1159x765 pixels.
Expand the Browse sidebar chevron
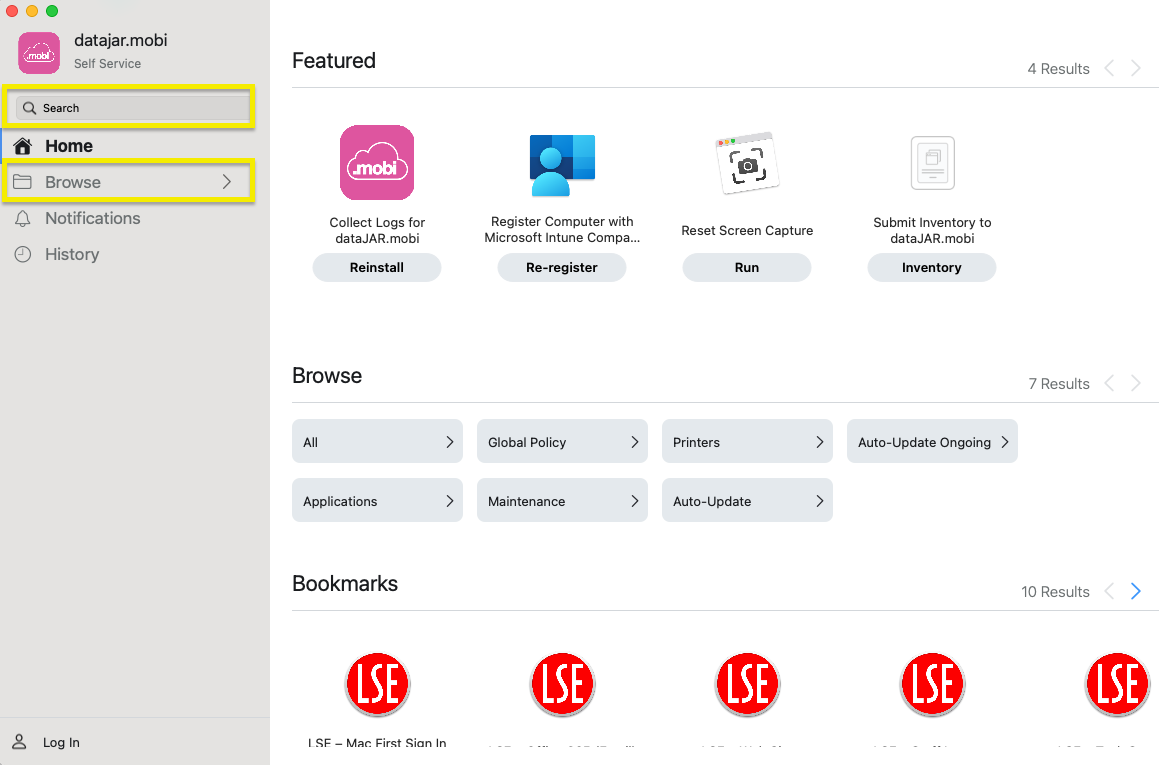[227, 182]
